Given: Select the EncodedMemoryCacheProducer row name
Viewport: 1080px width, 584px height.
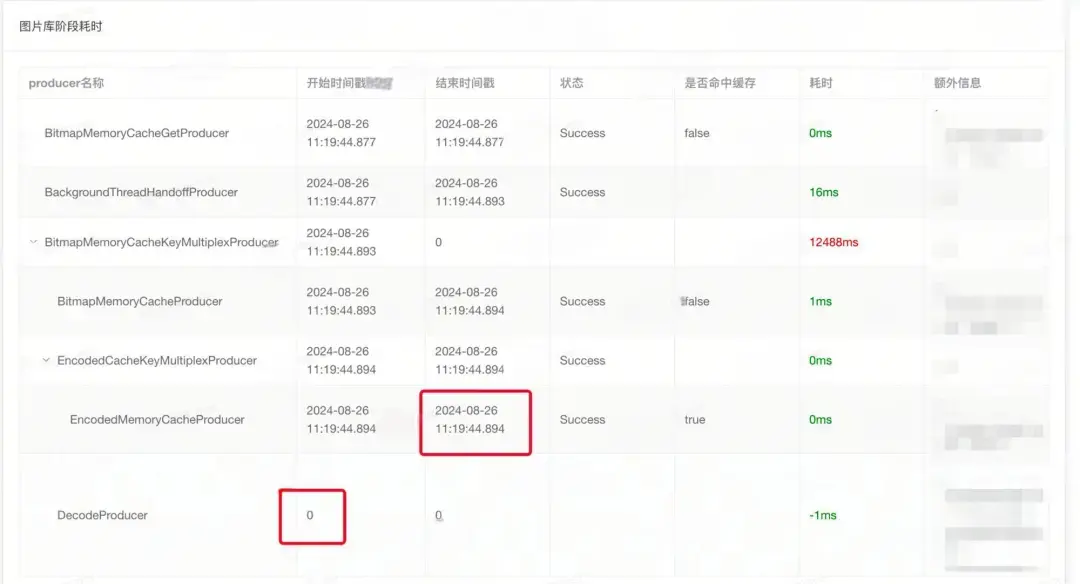Looking at the screenshot, I should click(x=157, y=419).
